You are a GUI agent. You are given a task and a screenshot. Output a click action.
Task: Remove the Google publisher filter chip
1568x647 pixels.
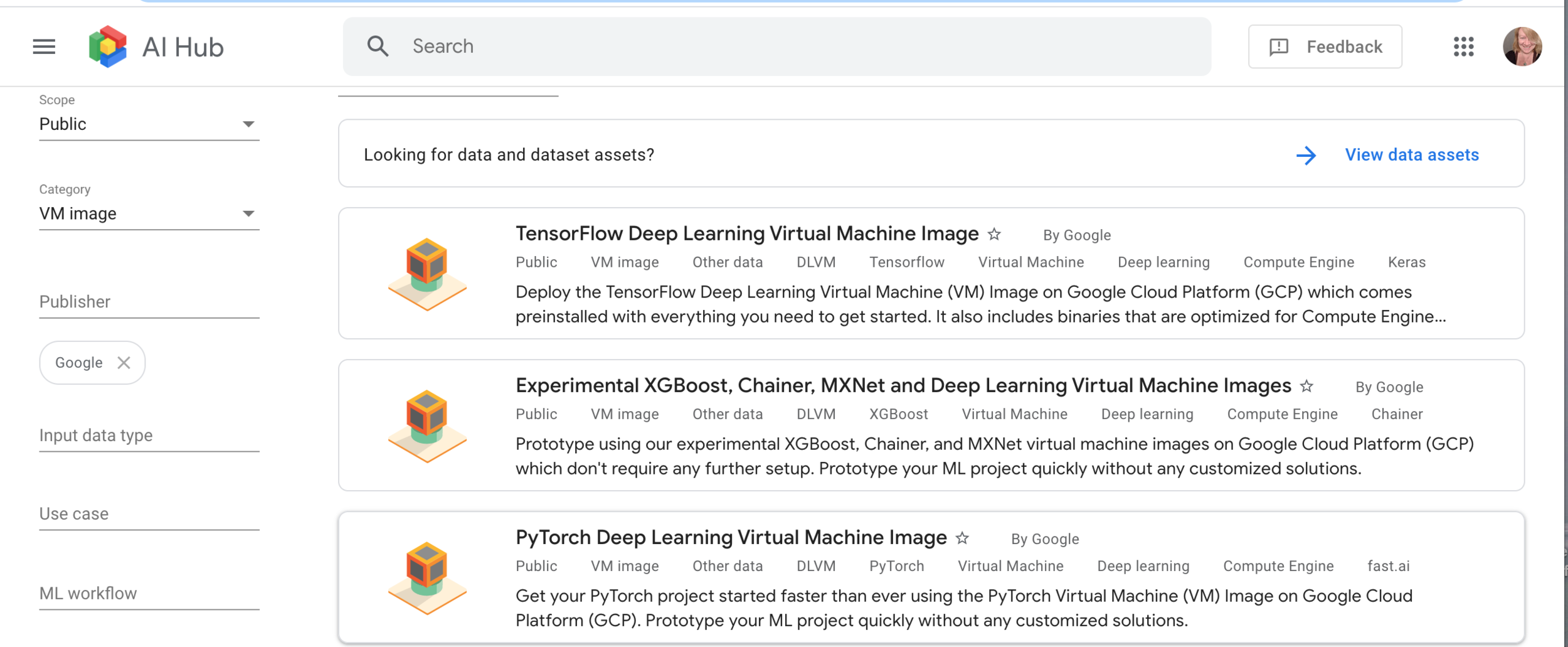124,363
